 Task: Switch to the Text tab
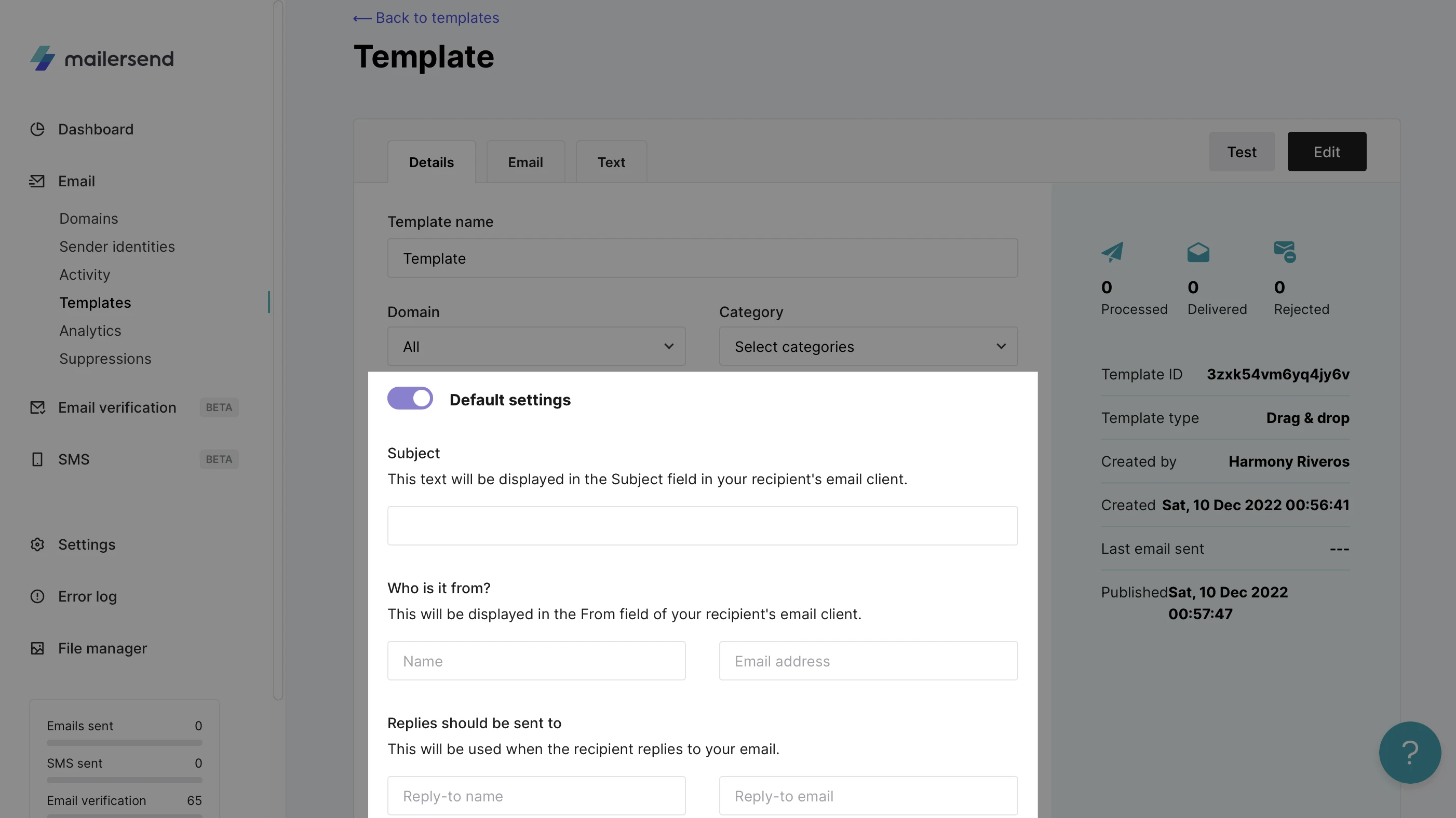(611, 162)
